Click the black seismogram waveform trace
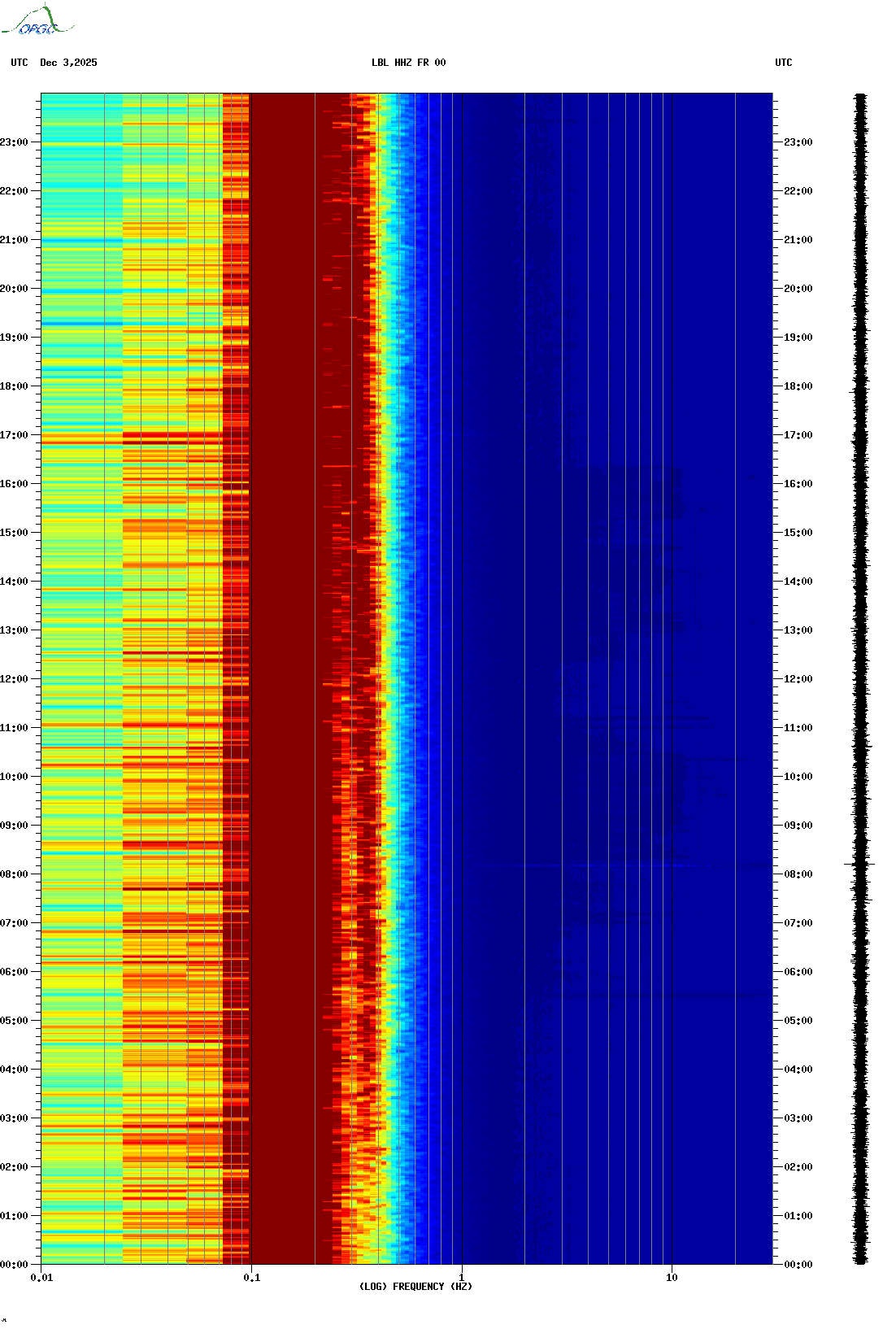 click(x=860, y=679)
